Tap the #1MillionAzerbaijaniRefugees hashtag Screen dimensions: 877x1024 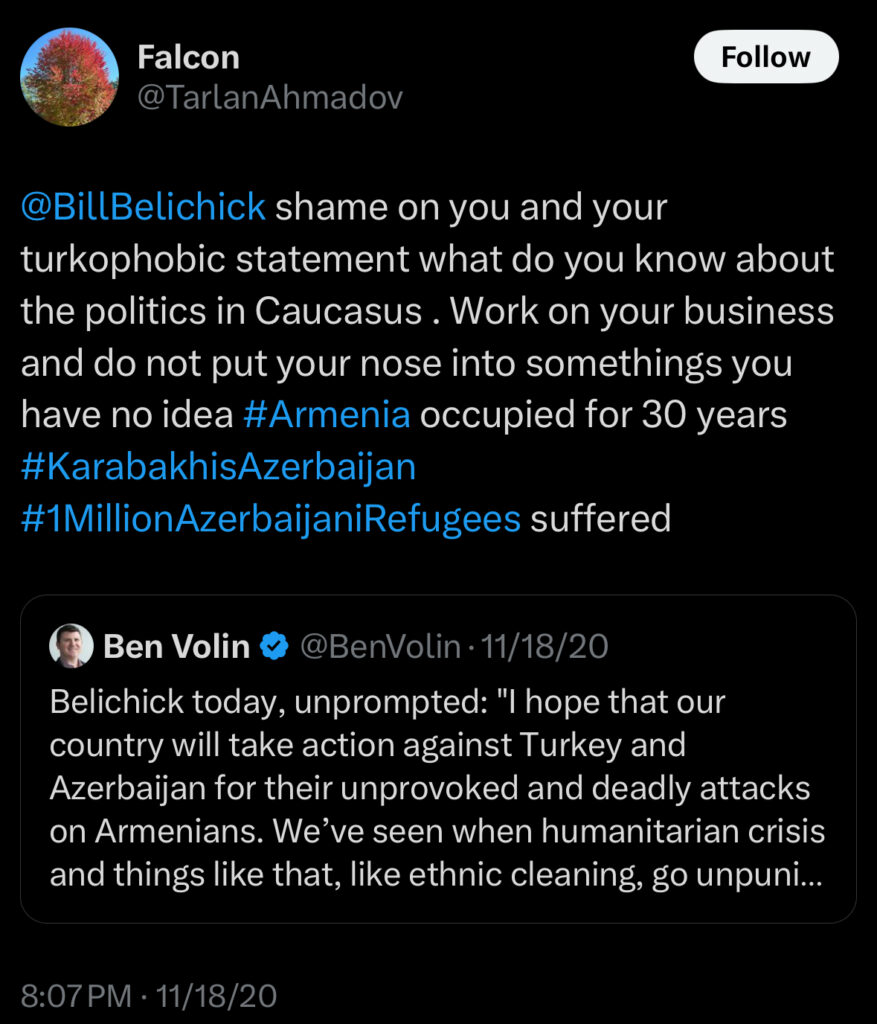[271, 519]
